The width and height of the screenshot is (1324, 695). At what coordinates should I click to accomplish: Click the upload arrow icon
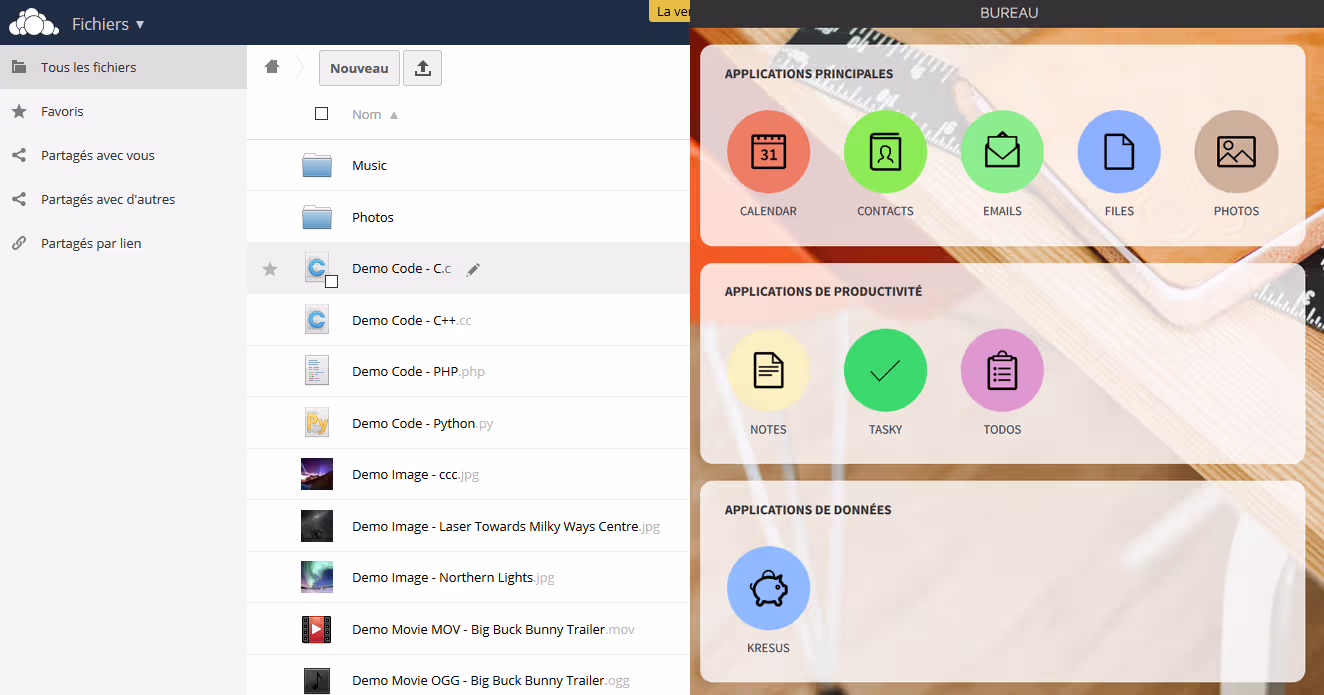click(422, 68)
